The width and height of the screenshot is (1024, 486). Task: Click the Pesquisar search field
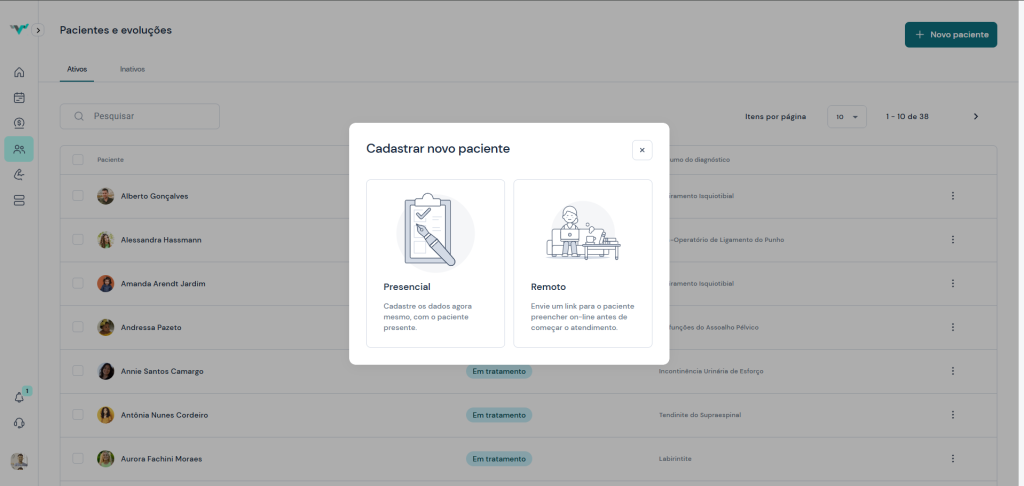click(140, 116)
